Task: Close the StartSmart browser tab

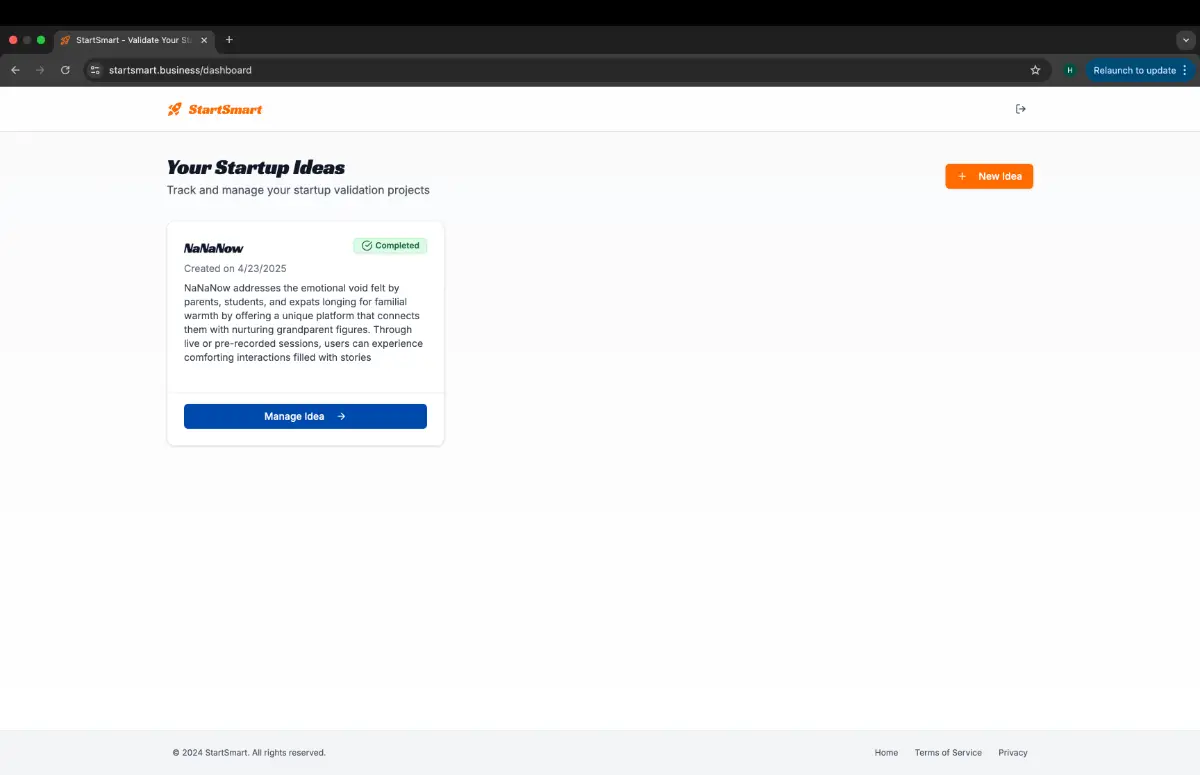Action: 204,40
